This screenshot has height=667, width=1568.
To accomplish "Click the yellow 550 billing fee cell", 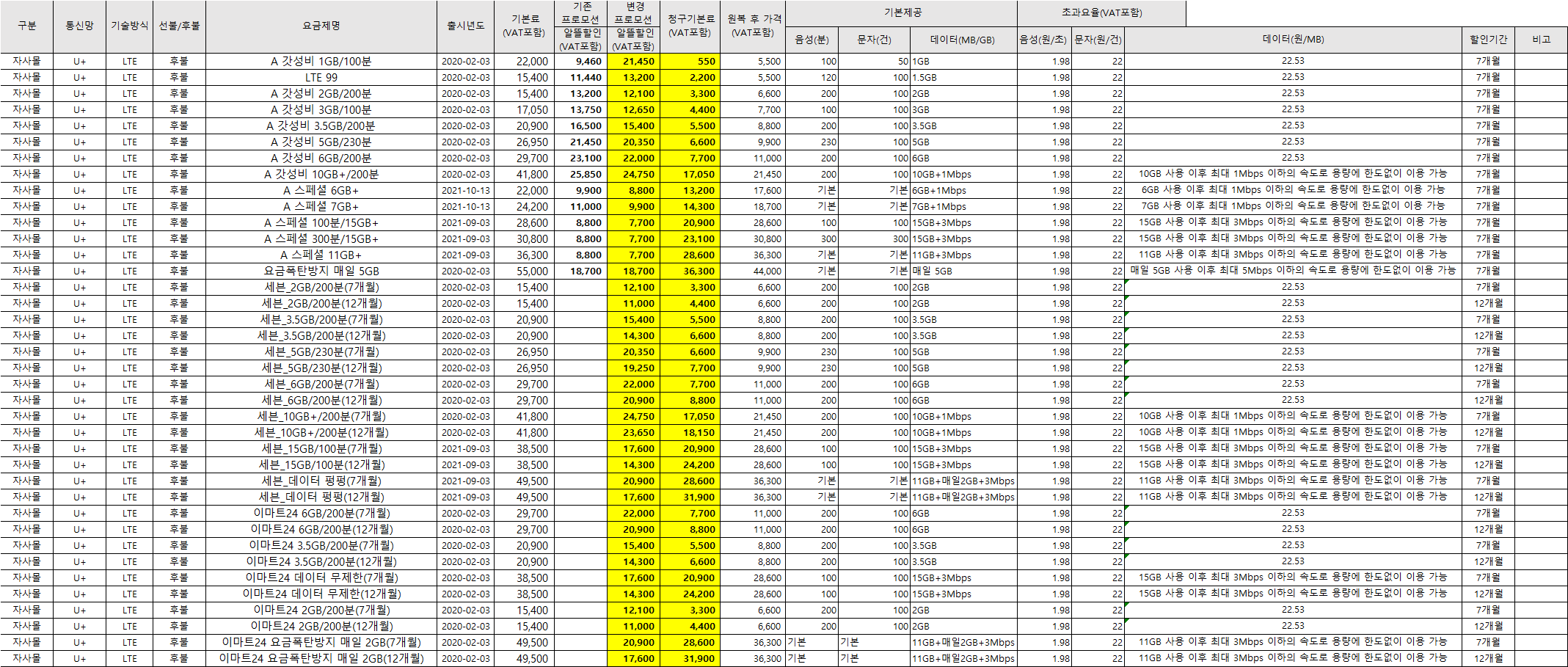I will click(690, 62).
